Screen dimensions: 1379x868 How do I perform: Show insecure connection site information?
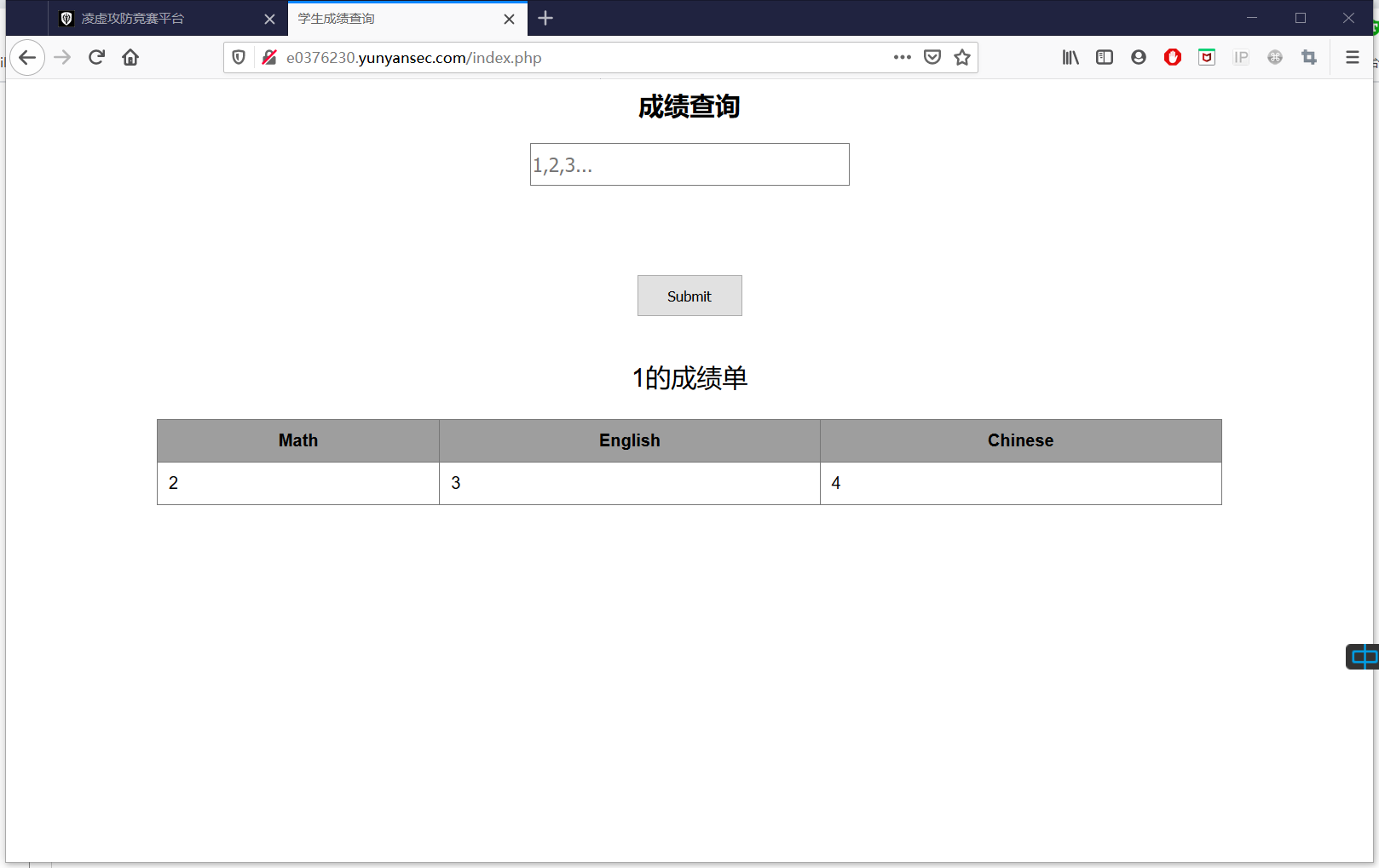pyautogui.click(x=269, y=57)
